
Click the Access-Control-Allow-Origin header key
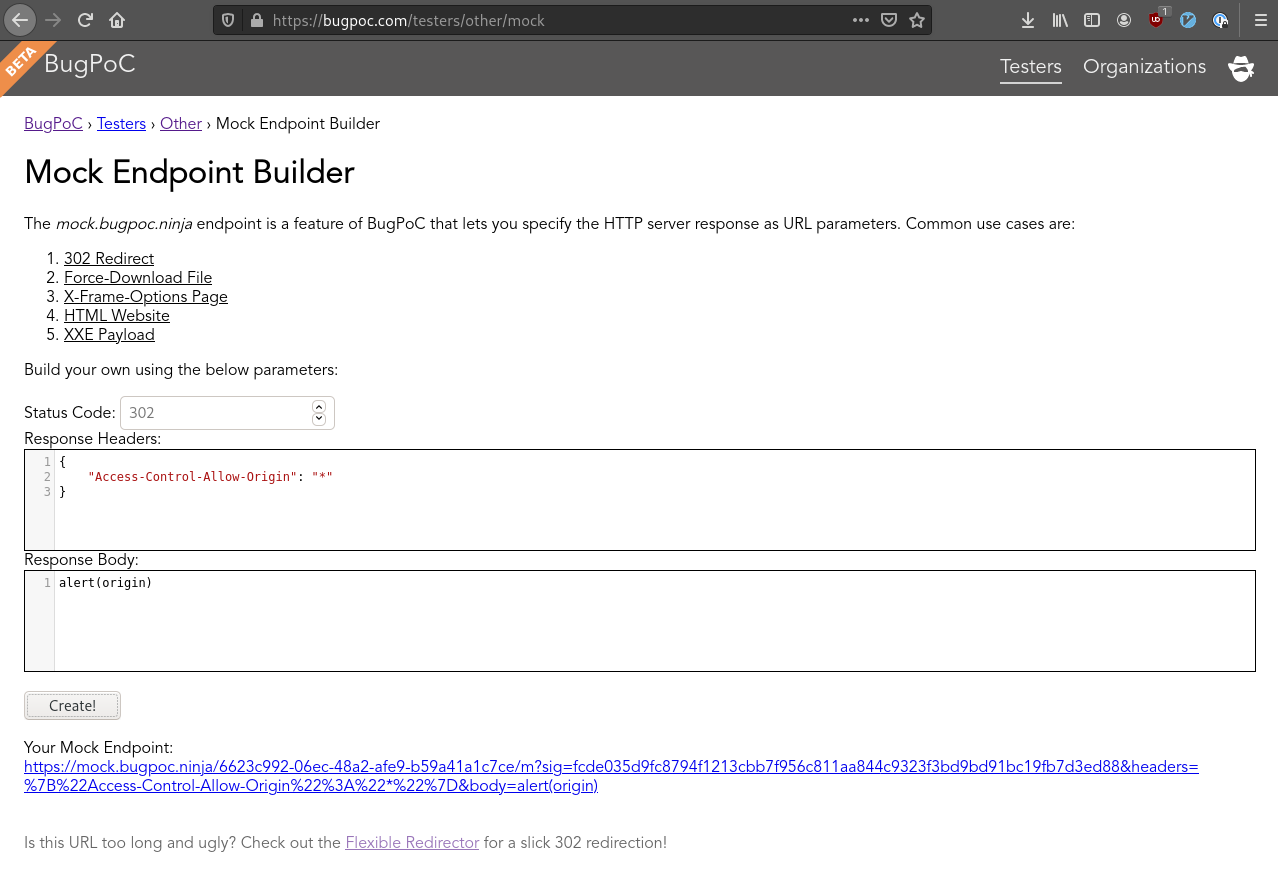point(193,477)
